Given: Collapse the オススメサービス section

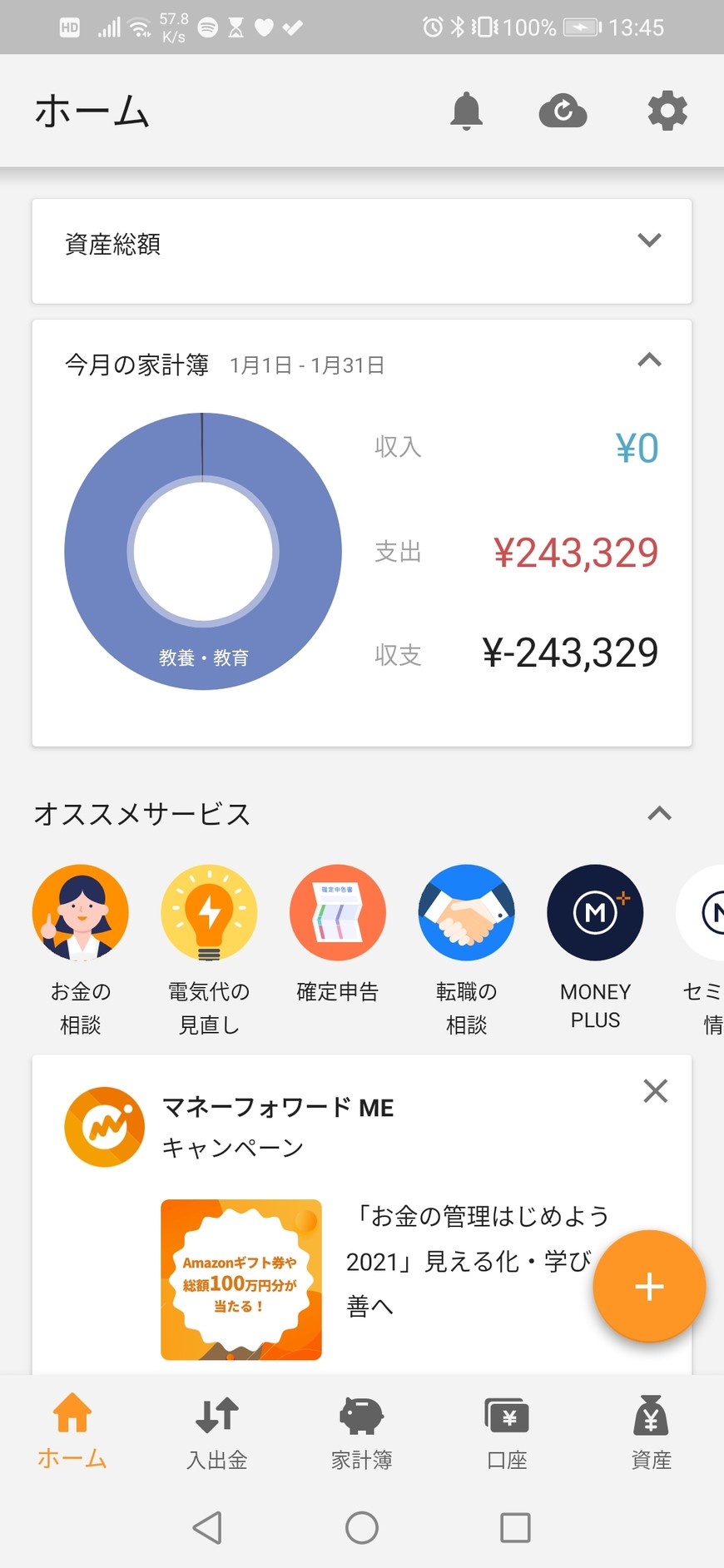Looking at the screenshot, I should (659, 814).
